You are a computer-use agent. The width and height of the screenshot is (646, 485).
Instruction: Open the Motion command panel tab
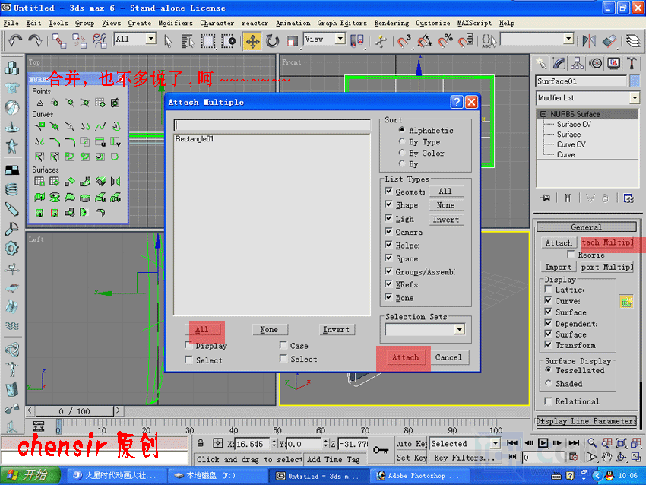pos(595,63)
